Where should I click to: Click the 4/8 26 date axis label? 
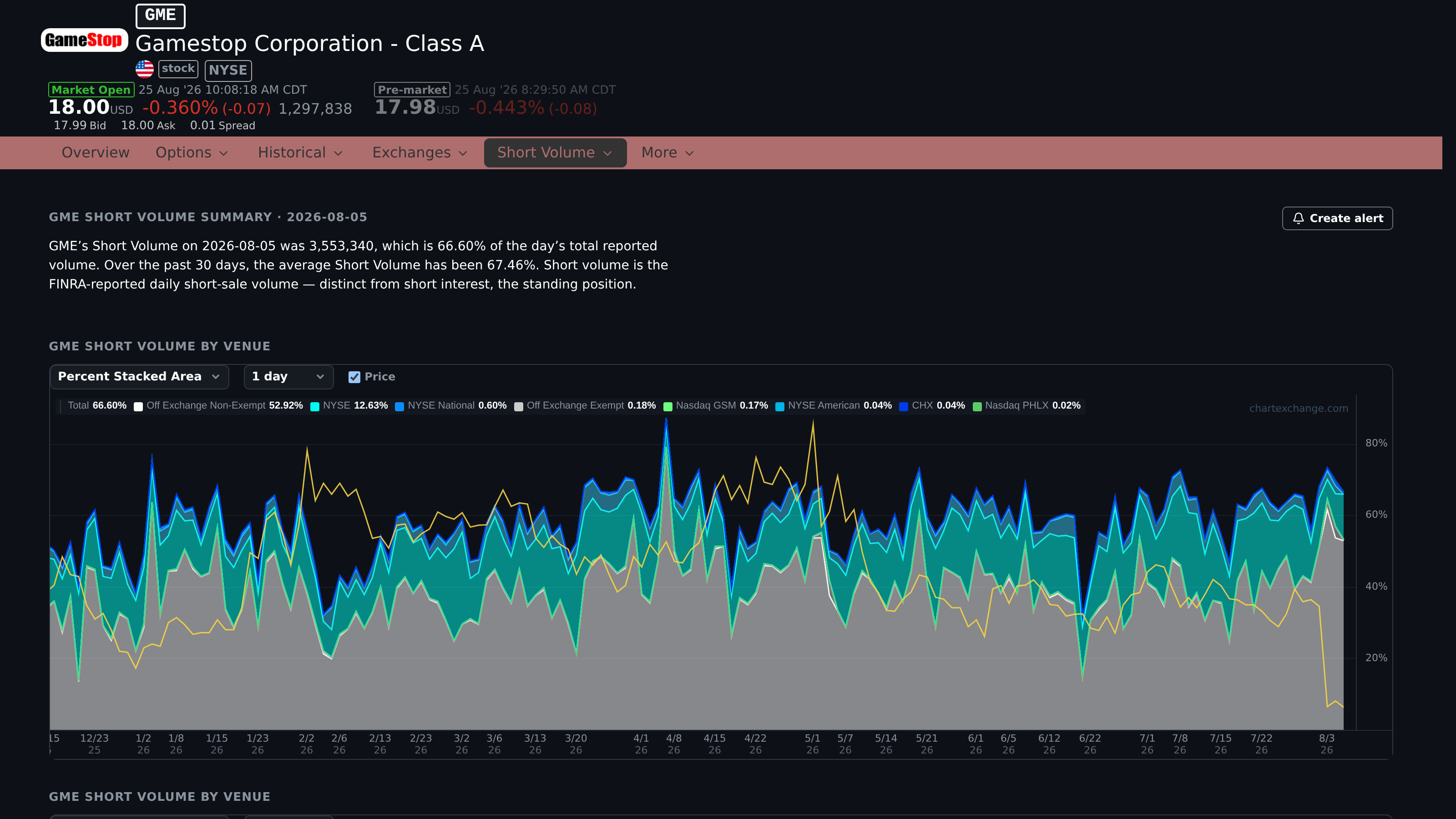coord(674,744)
